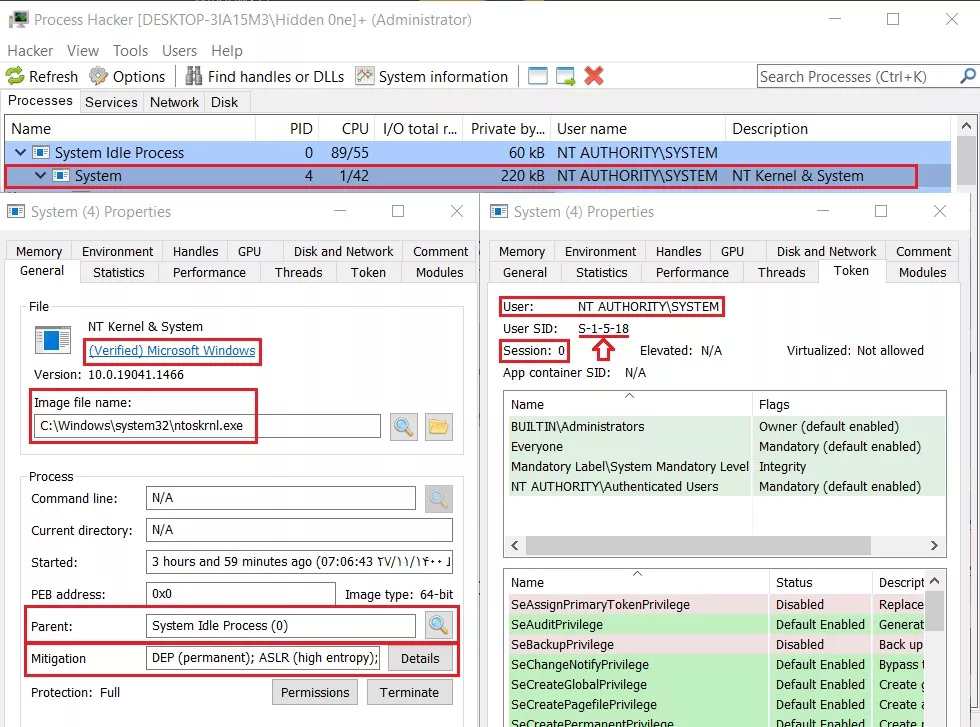The image size is (980, 727).
Task: Click the privileges list vertical scrollbar
Action: point(934,611)
